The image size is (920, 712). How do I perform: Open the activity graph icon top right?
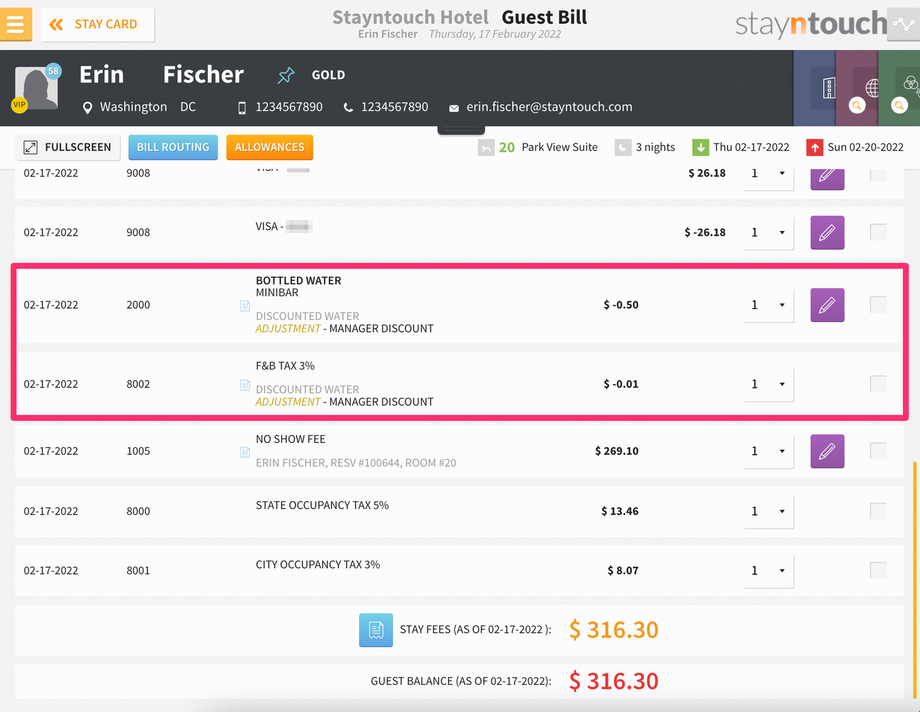click(903, 24)
